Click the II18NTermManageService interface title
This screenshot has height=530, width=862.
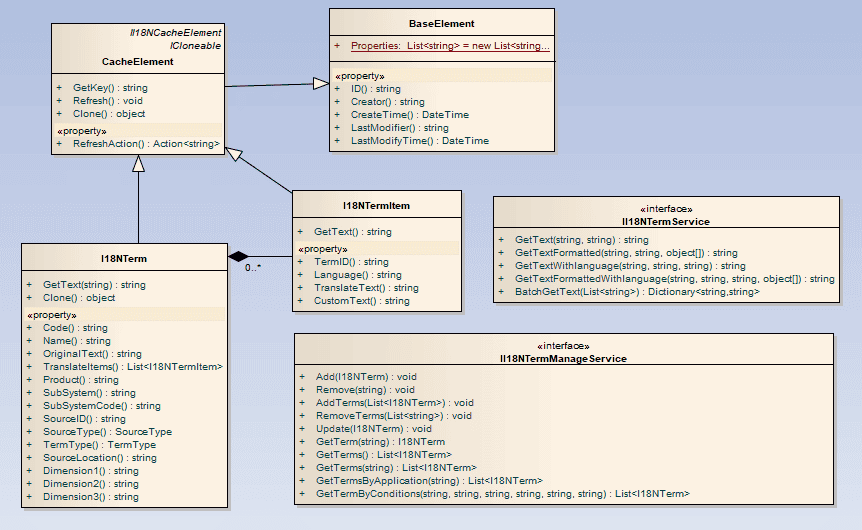(x=564, y=357)
